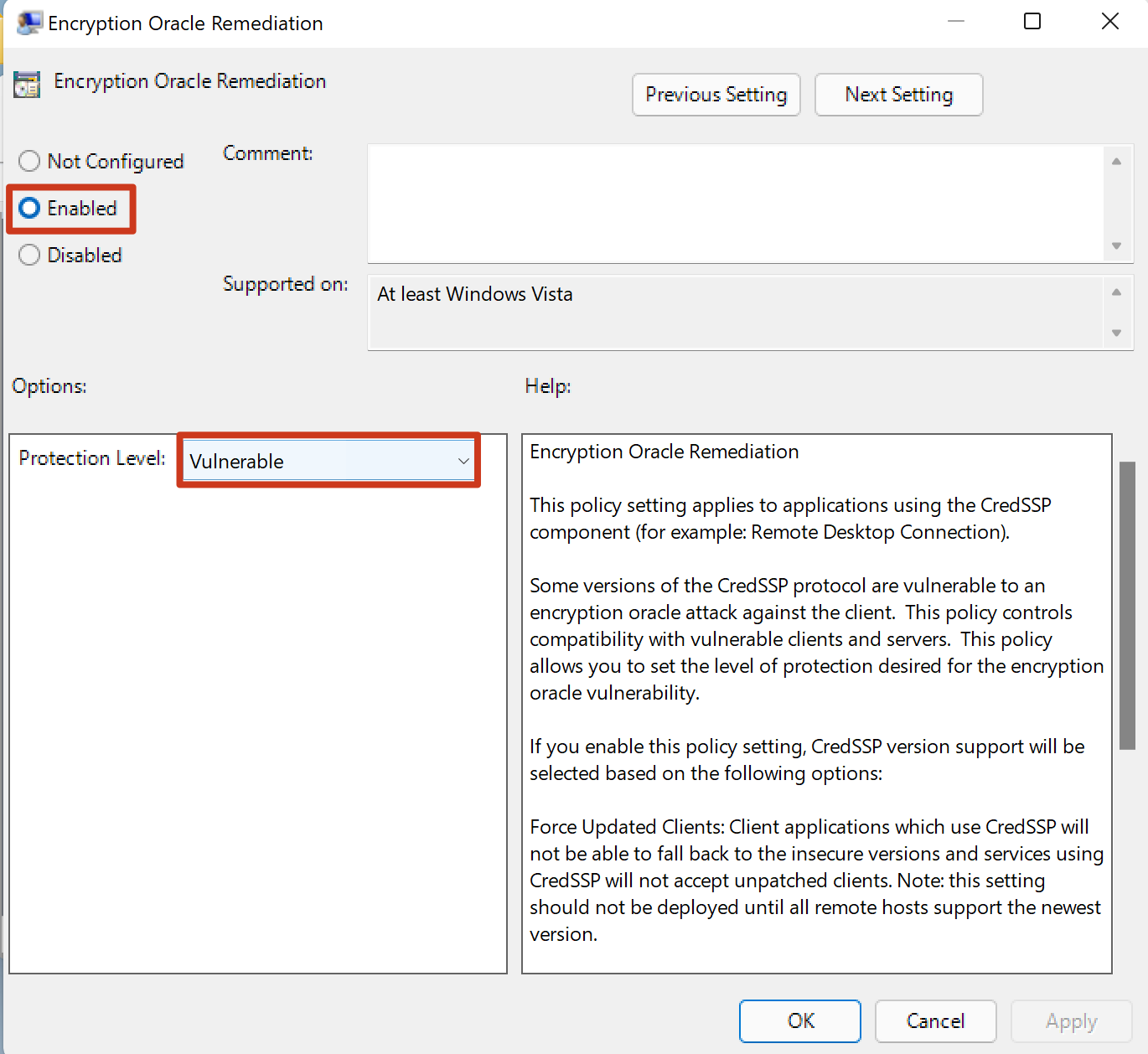Click Supported on box scroll down arrow
Image resolution: width=1148 pixels, height=1054 pixels.
coord(1116,333)
